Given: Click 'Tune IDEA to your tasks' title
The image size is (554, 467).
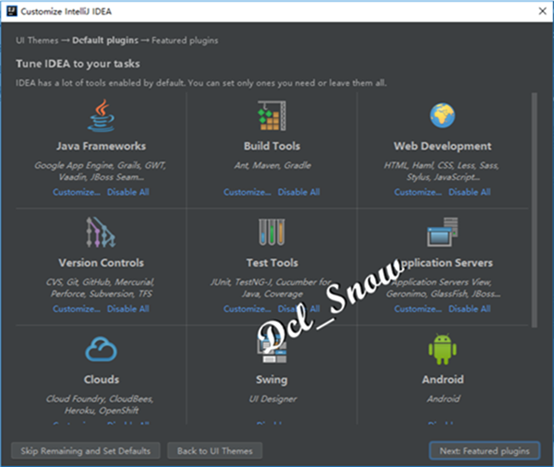Looking at the screenshot, I should (78, 64).
